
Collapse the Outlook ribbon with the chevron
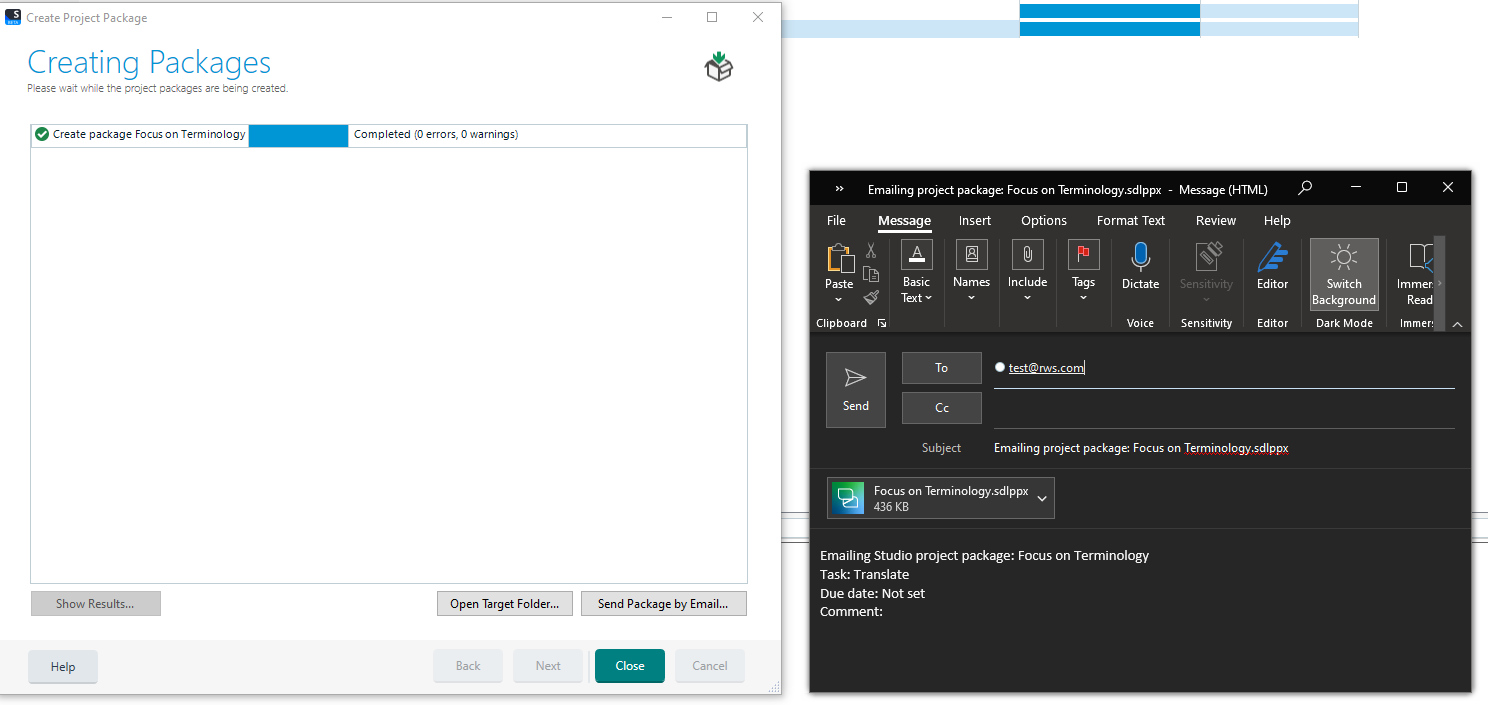(x=1457, y=324)
